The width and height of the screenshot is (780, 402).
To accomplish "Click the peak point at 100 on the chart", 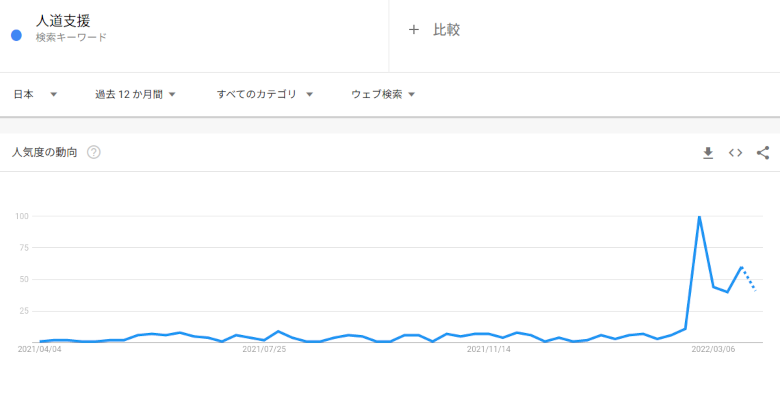I will pyautogui.click(x=699, y=216).
